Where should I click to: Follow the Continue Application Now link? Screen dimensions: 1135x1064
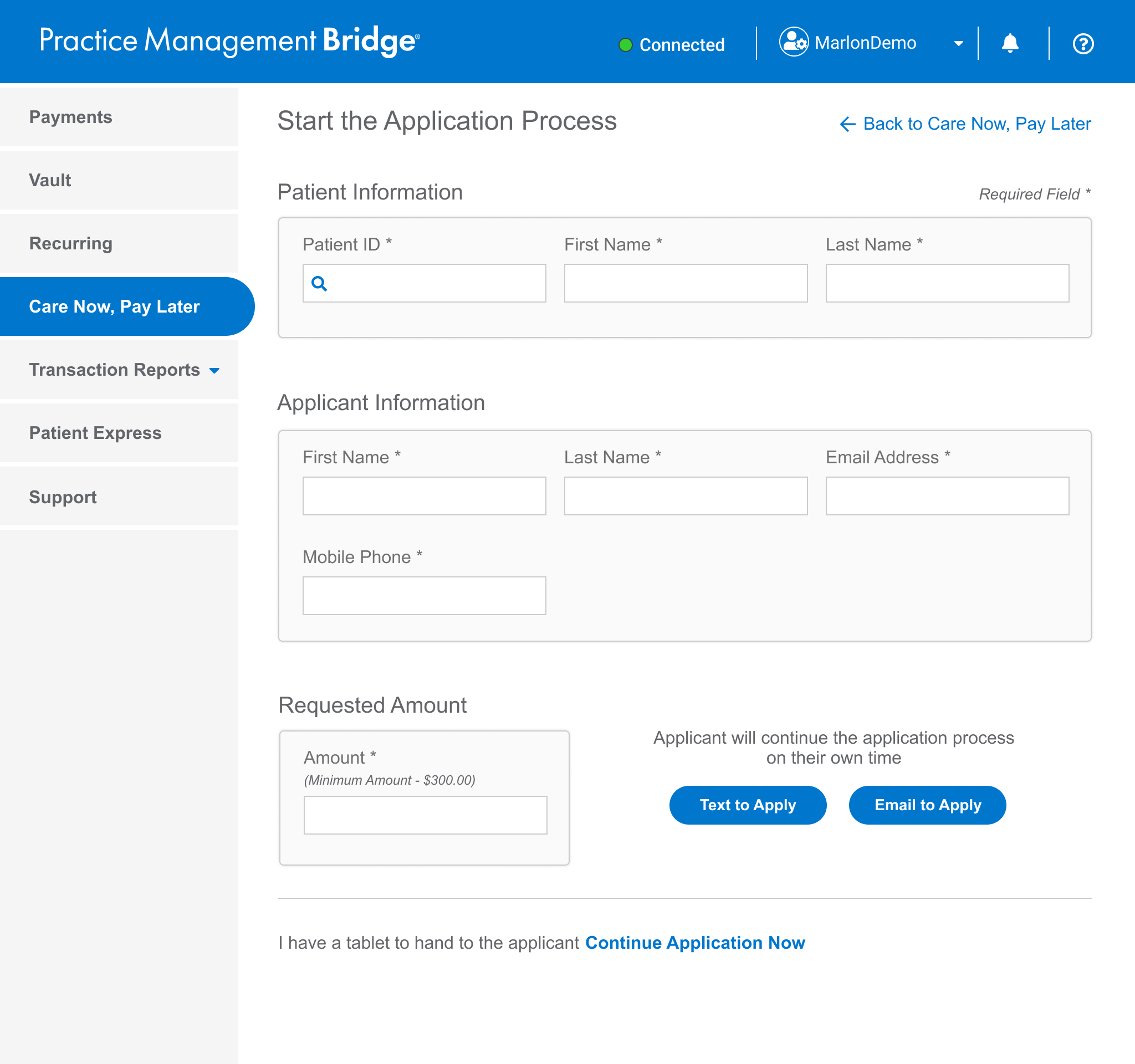[695, 943]
